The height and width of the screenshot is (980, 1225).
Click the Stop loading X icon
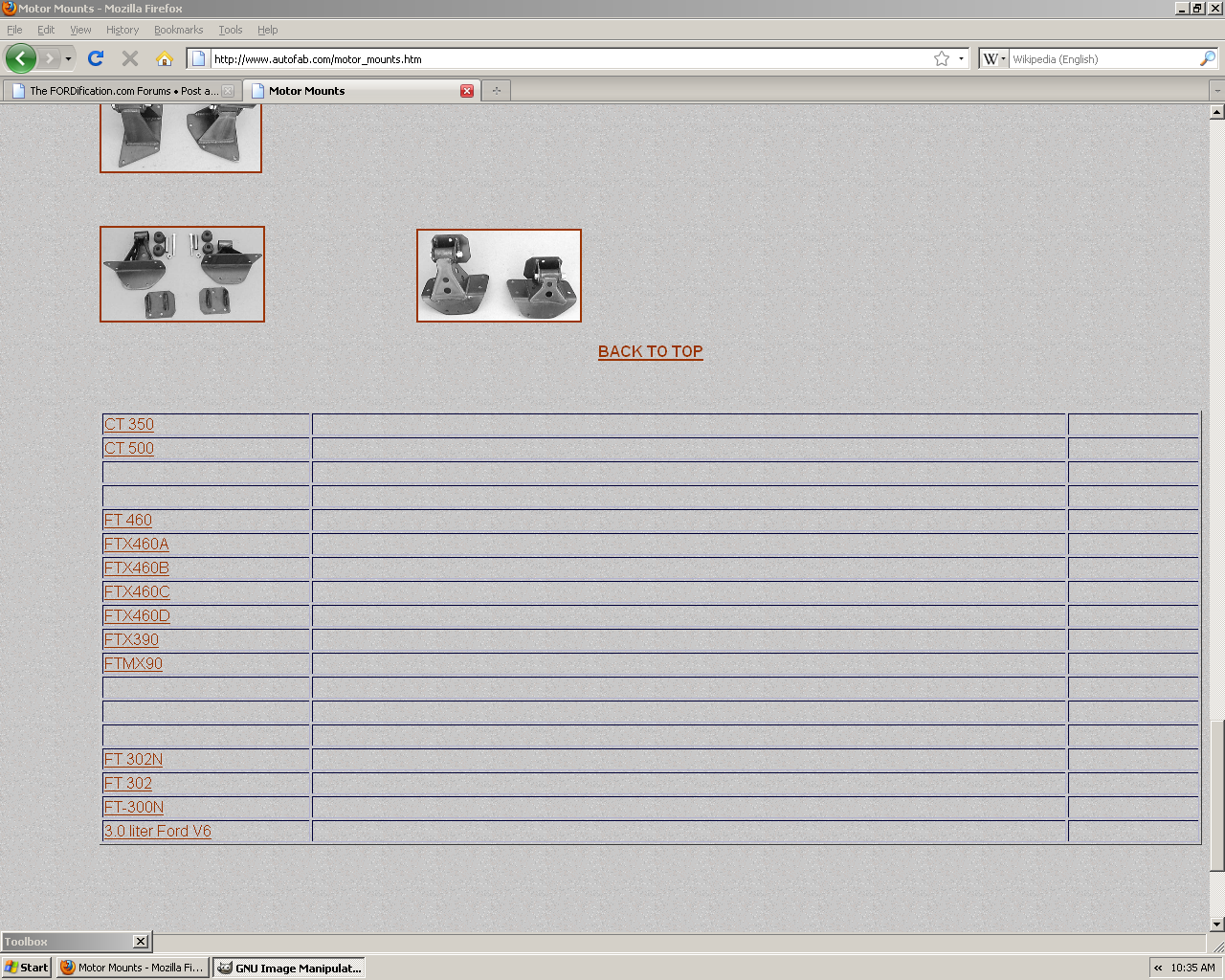coord(130,58)
